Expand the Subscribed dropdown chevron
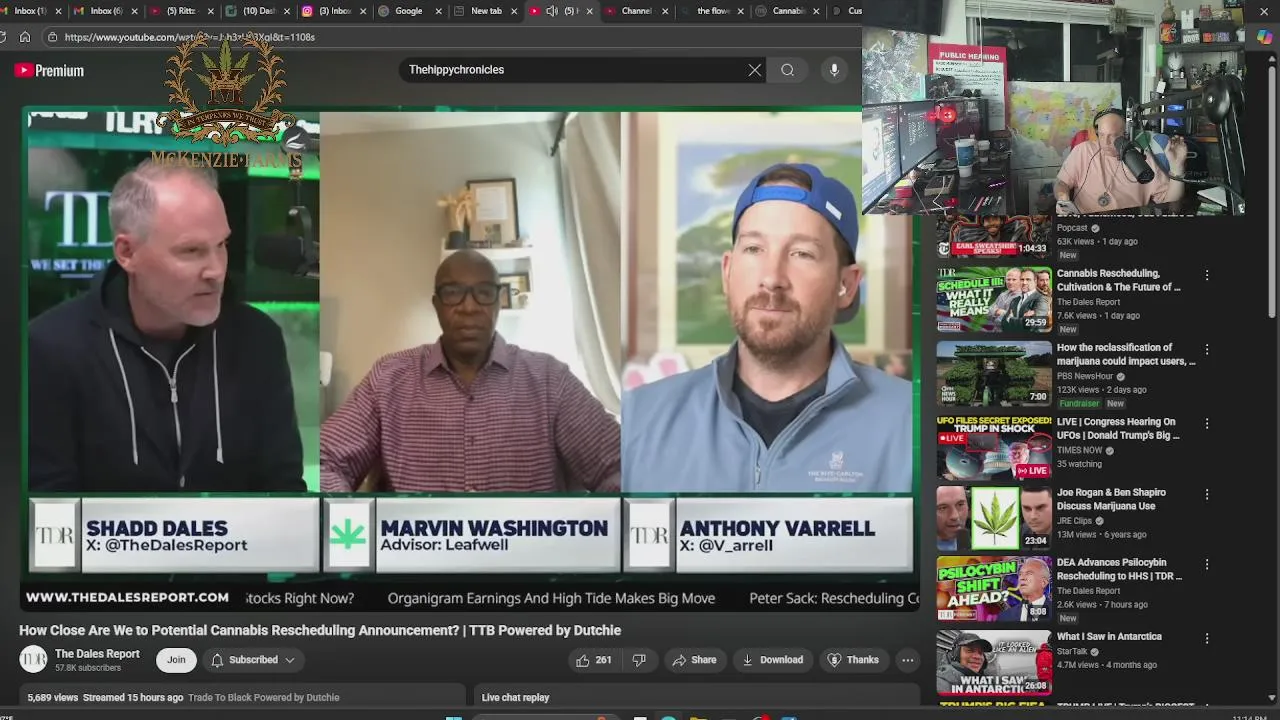 click(x=290, y=660)
